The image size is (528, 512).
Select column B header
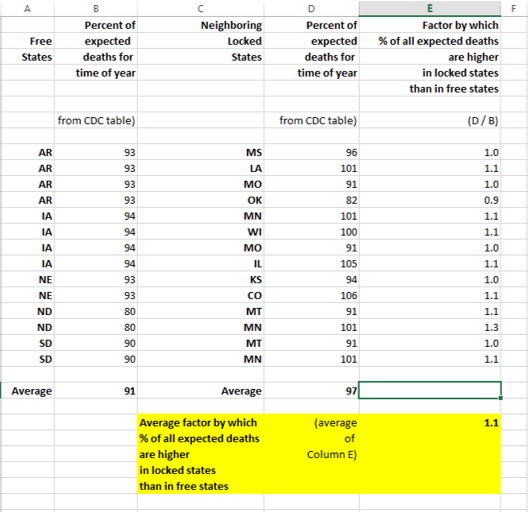pyautogui.click(x=96, y=8)
